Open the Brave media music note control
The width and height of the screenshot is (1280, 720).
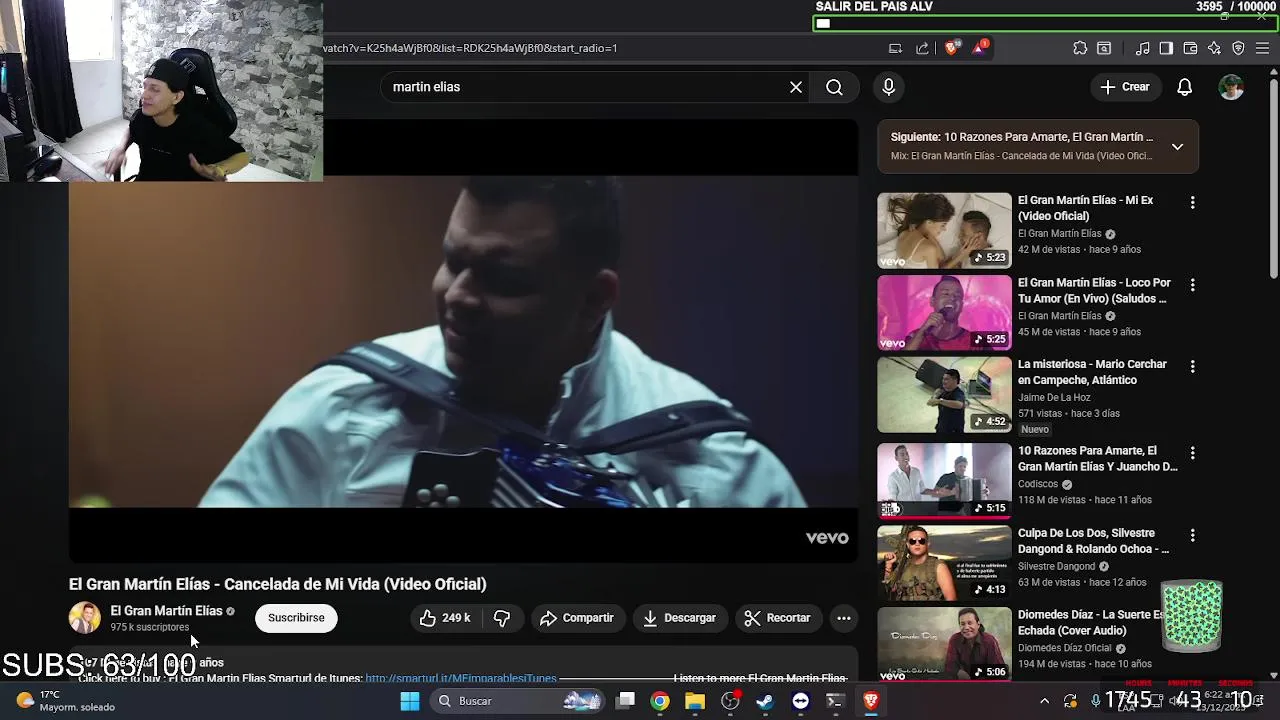coord(1142,48)
